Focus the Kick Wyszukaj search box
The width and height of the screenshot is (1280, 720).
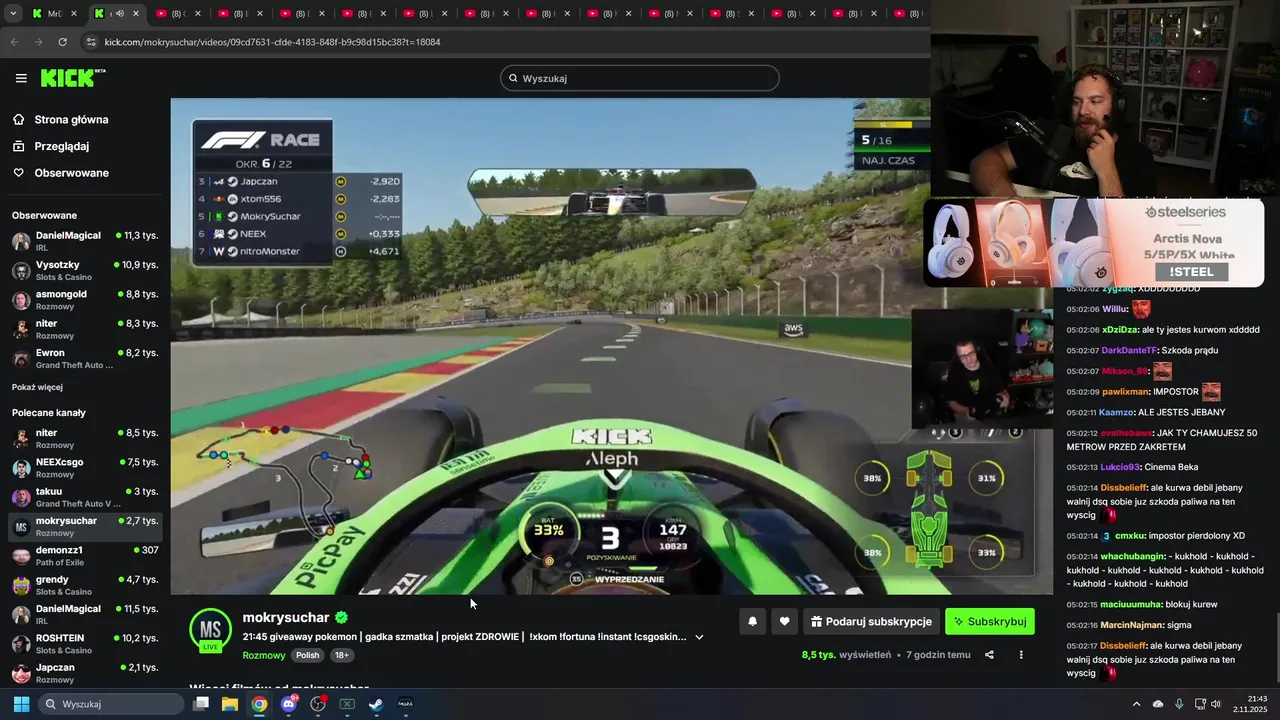click(x=640, y=78)
